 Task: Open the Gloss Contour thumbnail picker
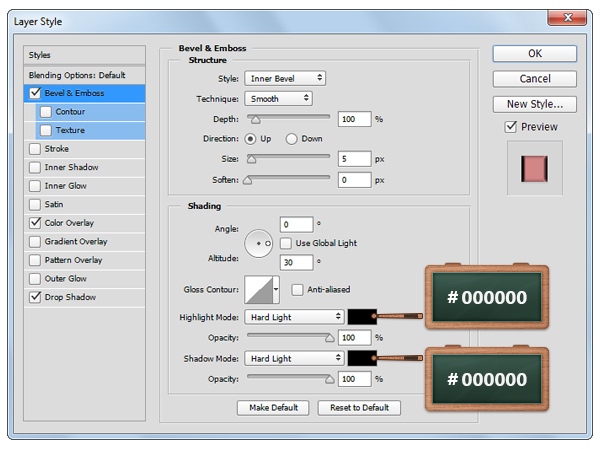[x=261, y=290]
